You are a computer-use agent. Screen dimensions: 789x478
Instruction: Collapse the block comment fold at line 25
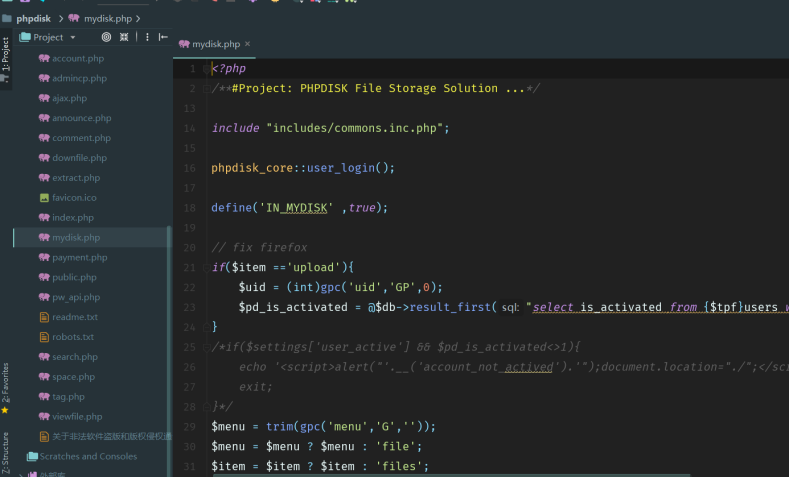206,347
